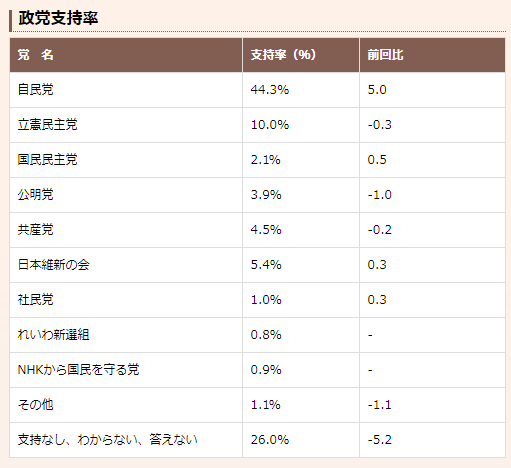Image resolution: width=511 pixels, height=468 pixels.
Task: Click the 政党支持率 section heading
Action: (x=58, y=18)
